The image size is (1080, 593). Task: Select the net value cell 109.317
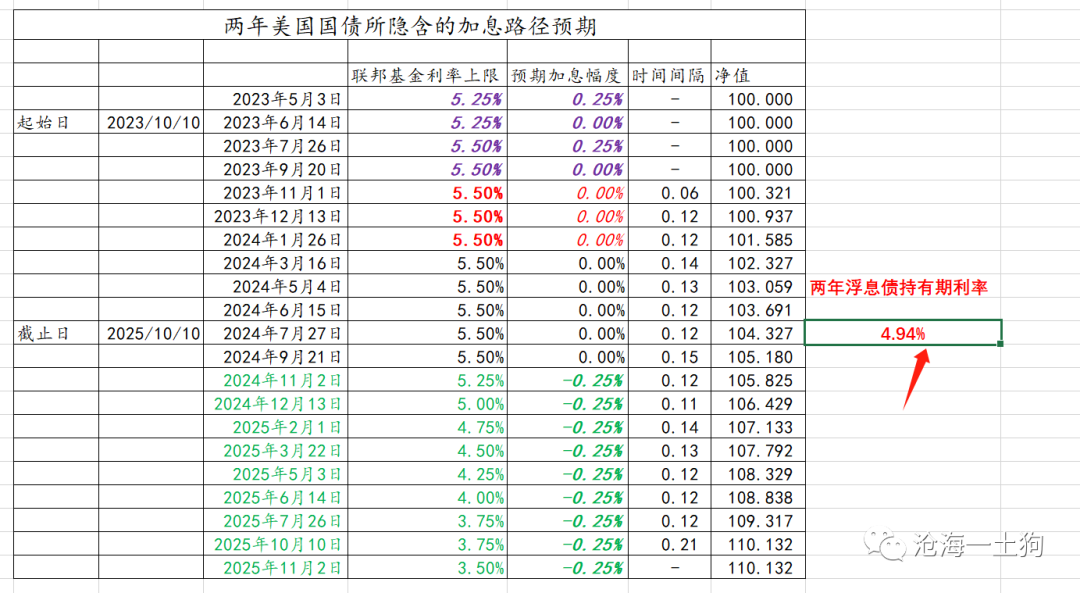coord(758,521)
